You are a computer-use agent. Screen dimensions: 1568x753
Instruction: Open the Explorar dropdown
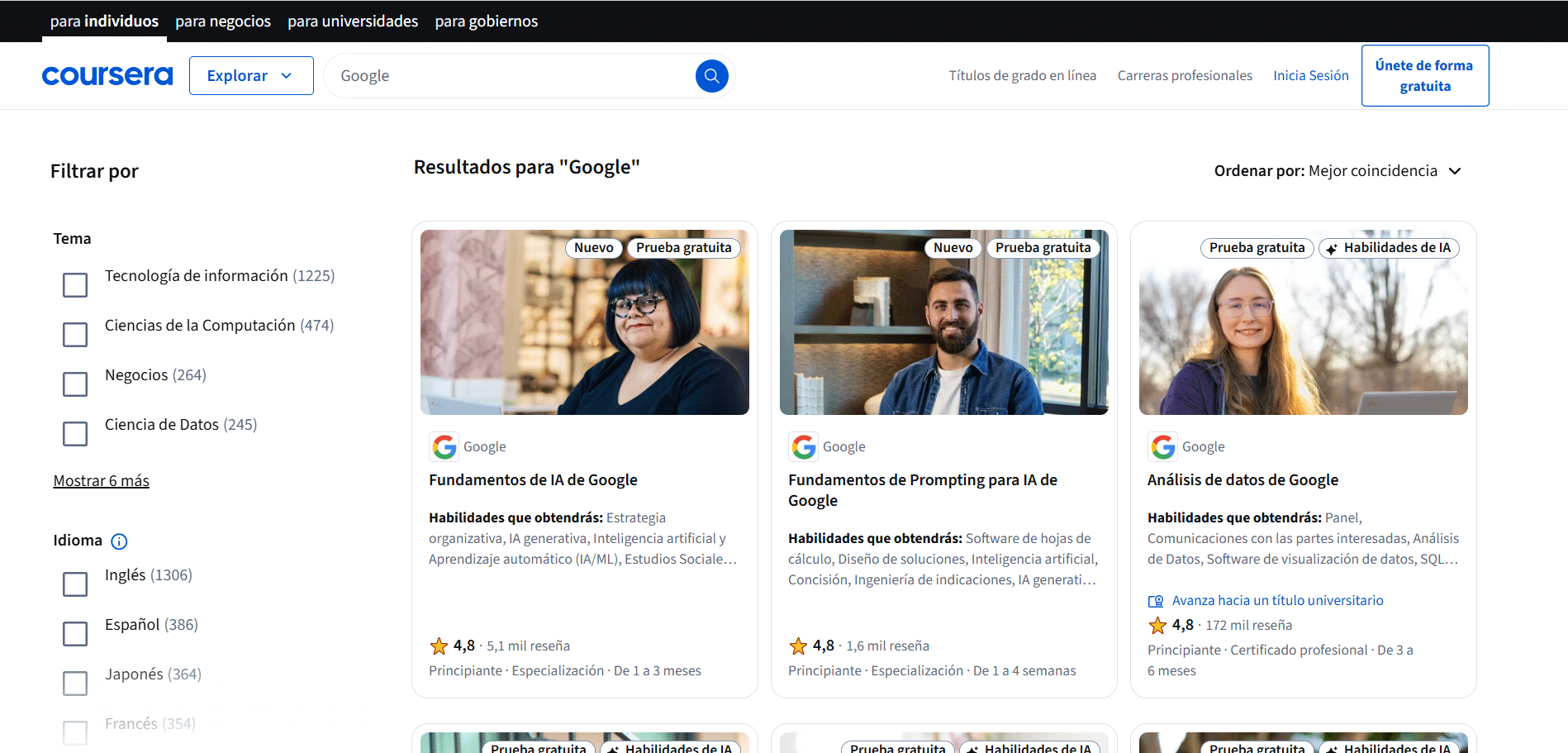(251, 76)
